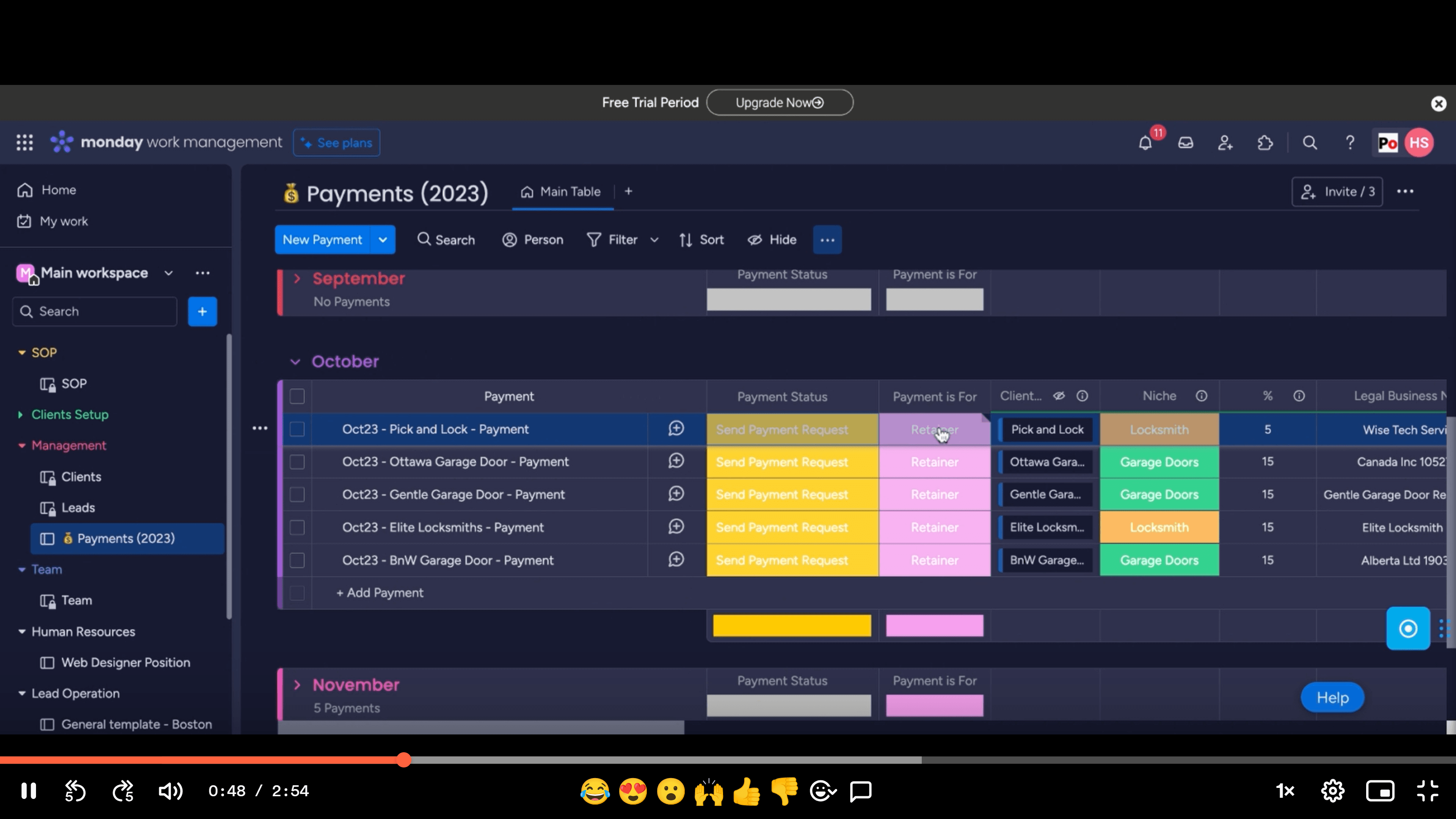Open conversation for Gentle Garage Door payment
Image resolution: width=1456 pixels, height=819 pixels.
pyautogui.click(x=676, y=494)
